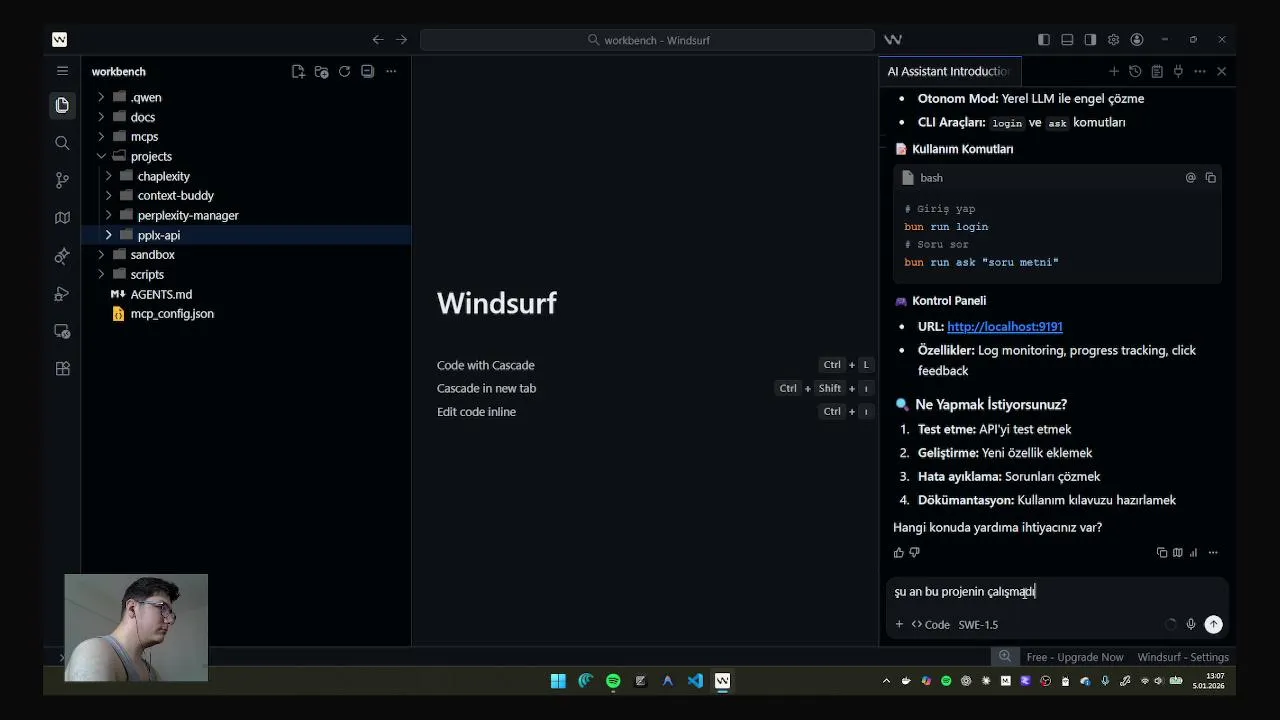Click the hamburger menu icon
This screenshot has height=720, width=1280.
click(x=62, y=71)
